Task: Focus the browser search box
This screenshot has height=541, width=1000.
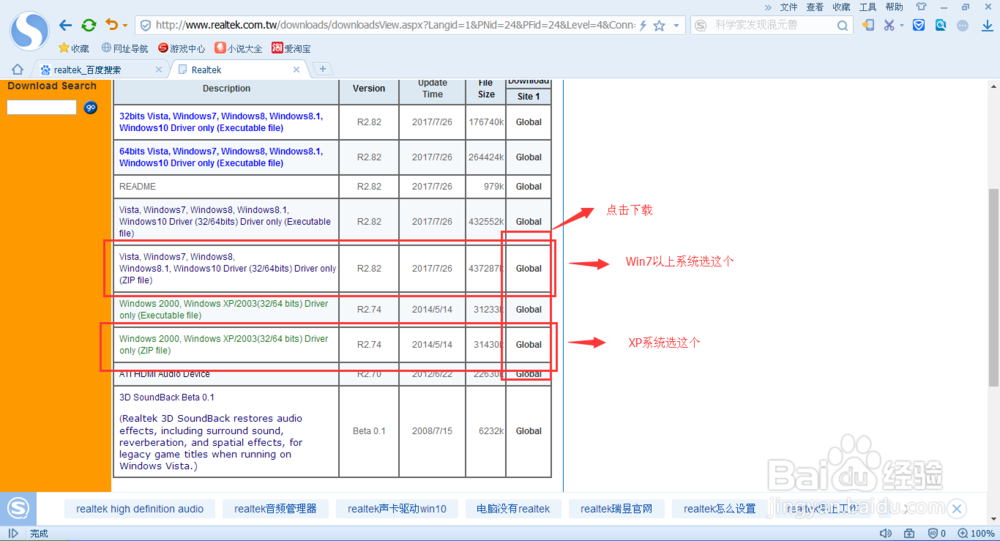Action: [x=772, y=25]
